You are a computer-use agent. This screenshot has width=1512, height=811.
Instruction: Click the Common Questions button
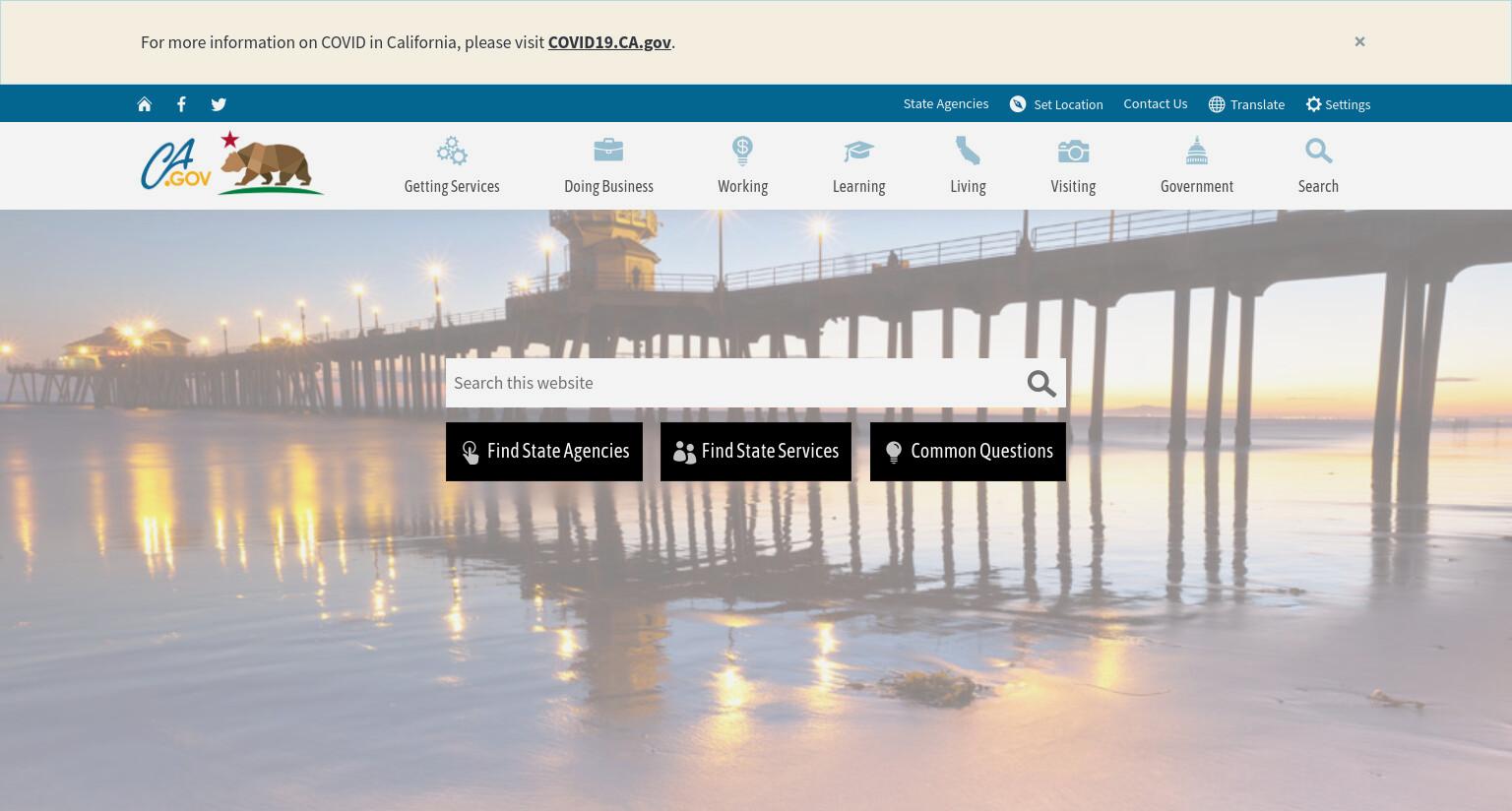click(x=968, y=452)
